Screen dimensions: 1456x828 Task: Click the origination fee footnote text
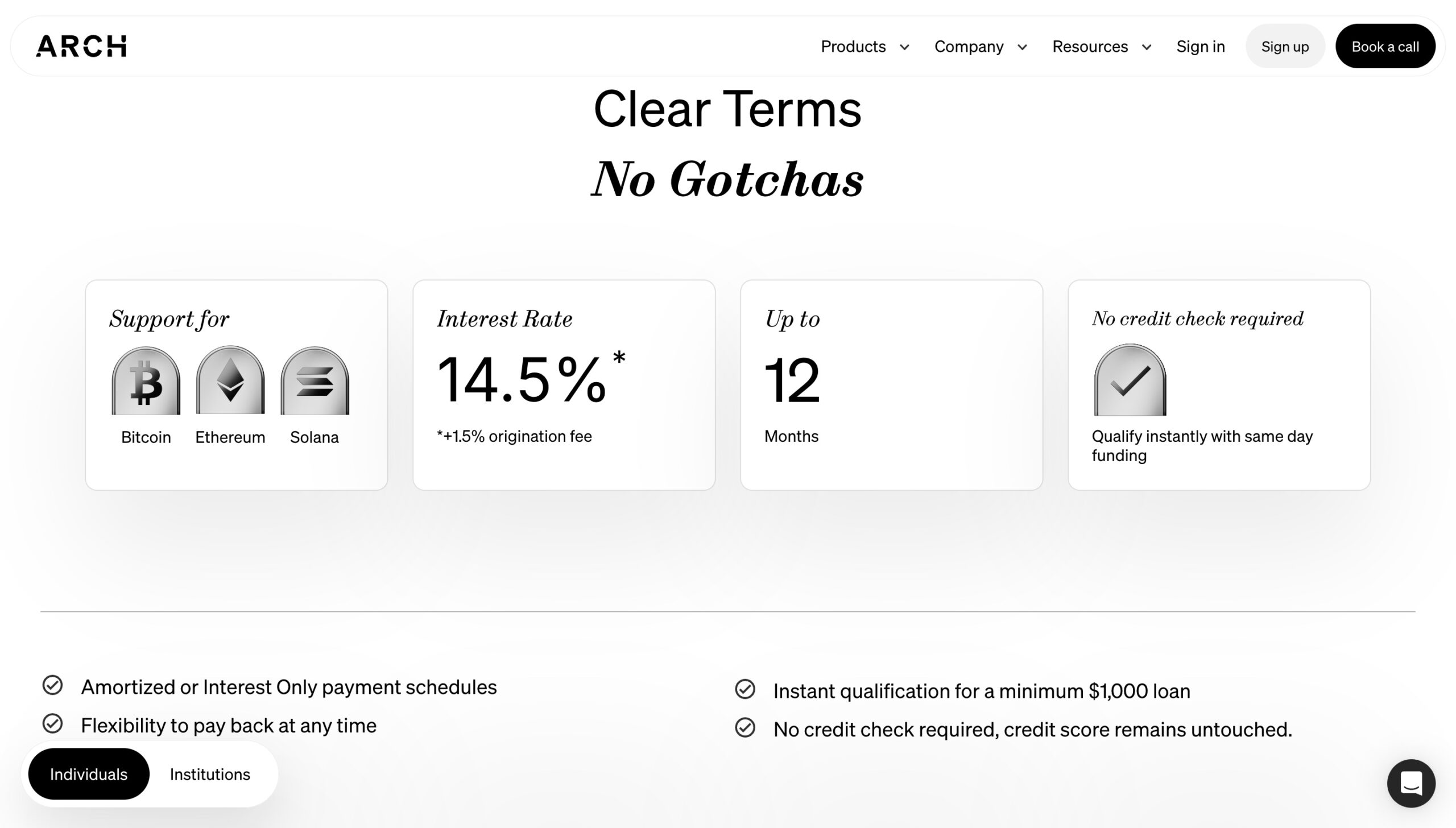(x=514, y=436)
